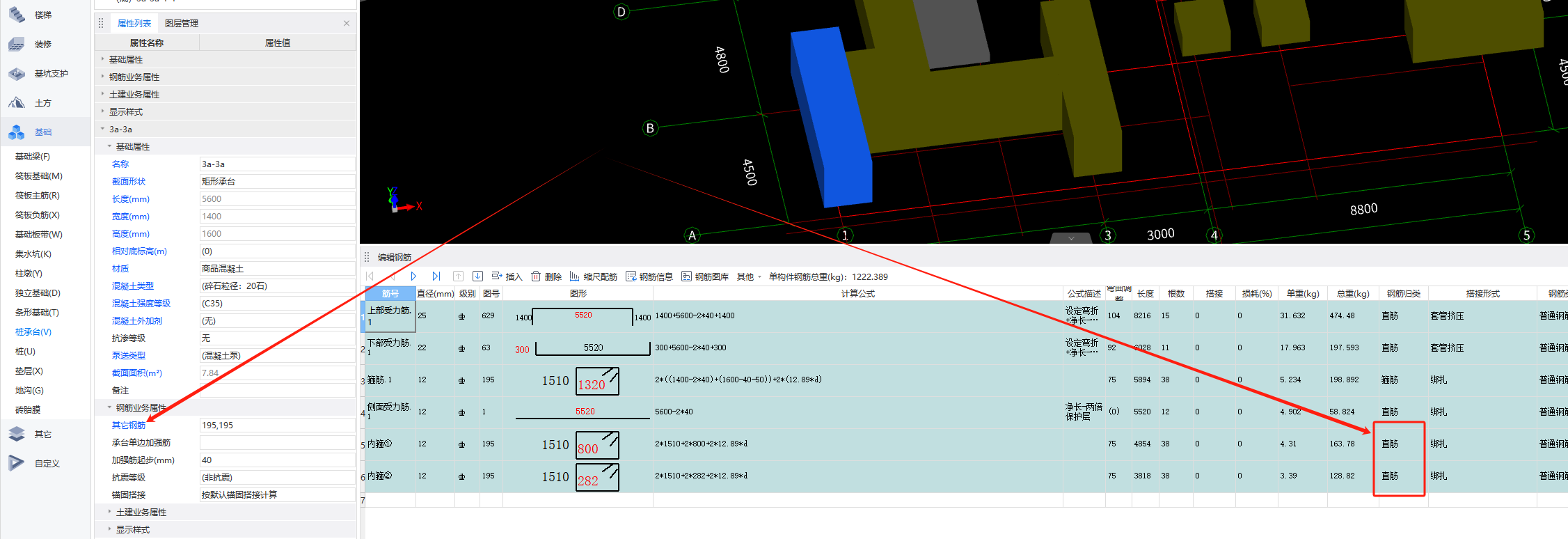
Task: Click the 泵送类型 property link
Action: pos(129,355)
